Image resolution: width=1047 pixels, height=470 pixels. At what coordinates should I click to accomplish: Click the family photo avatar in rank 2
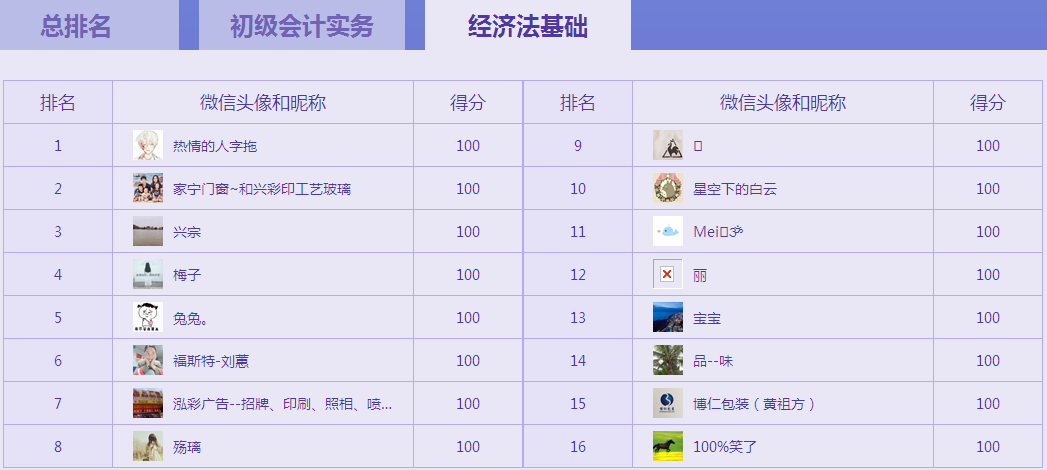click(x=148, y=188)
